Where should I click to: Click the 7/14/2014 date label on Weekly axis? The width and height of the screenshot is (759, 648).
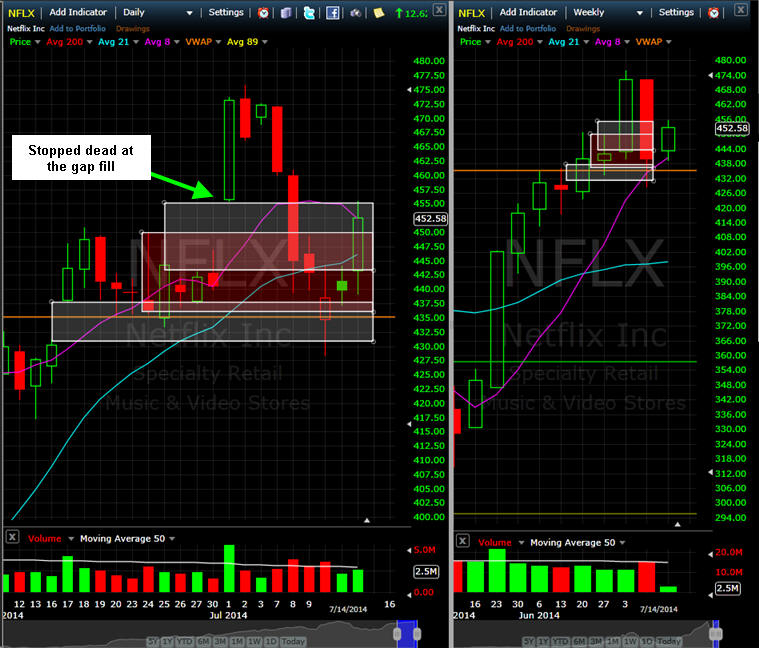tap(658, 609)
